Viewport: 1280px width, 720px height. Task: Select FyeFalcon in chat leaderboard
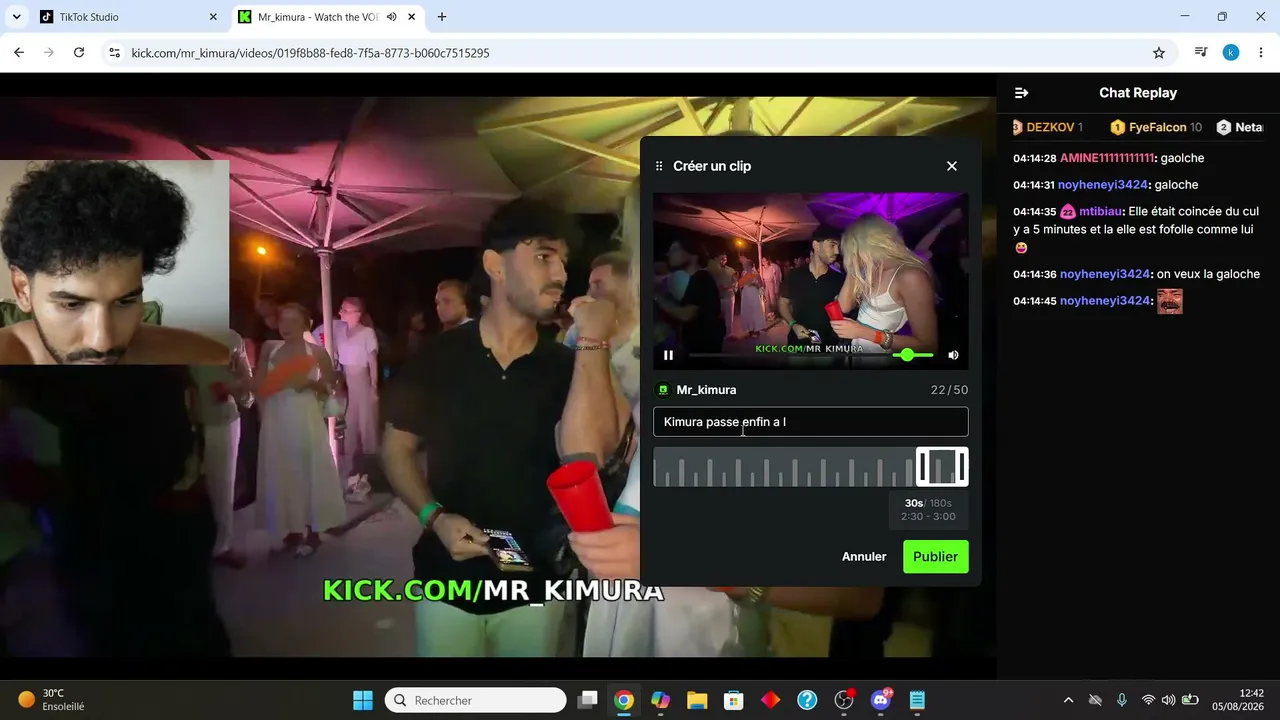(1158, 127)
